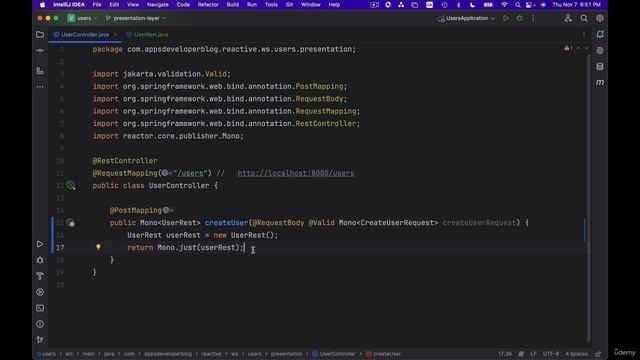Close the UserController.java tab
This screenshot has height=360, width=640.
(115, 35)
